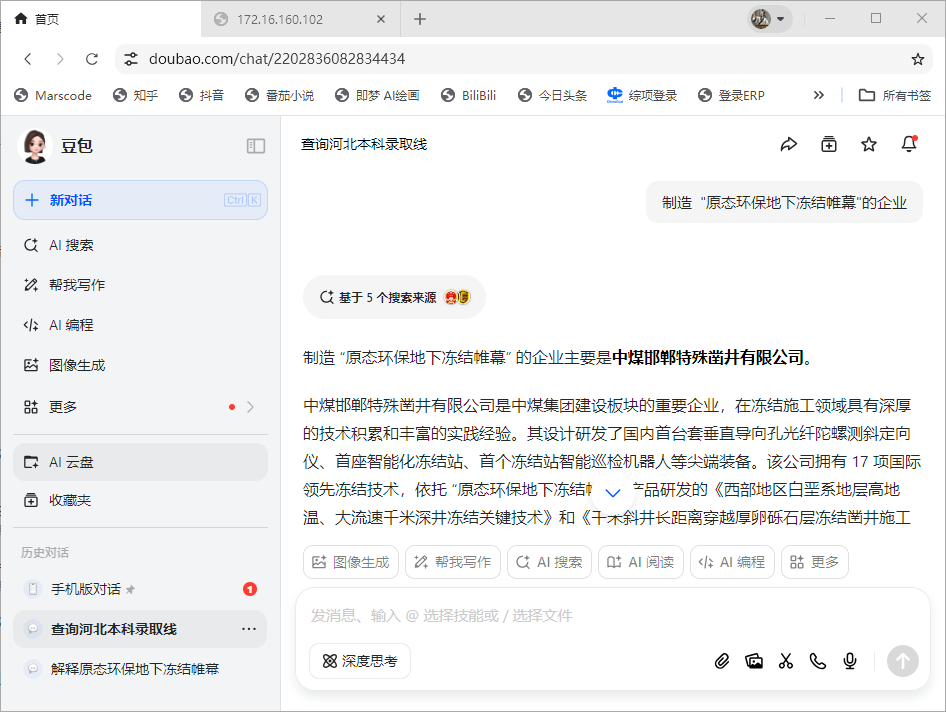Open notifications with the bell icon

[908, 144]
